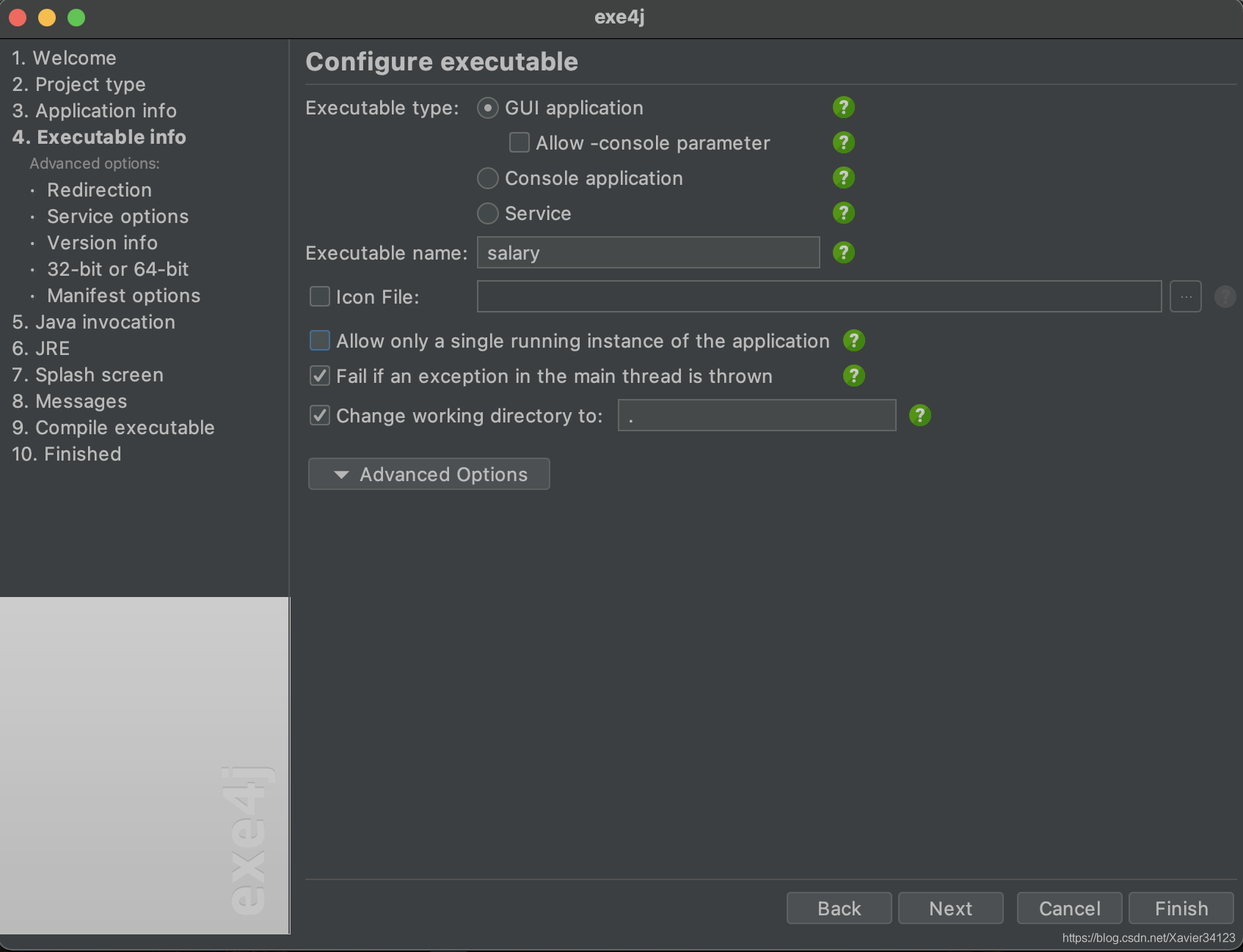Open Version info page
Viewport: 1243px width, 952px height.
coord(103,243)
